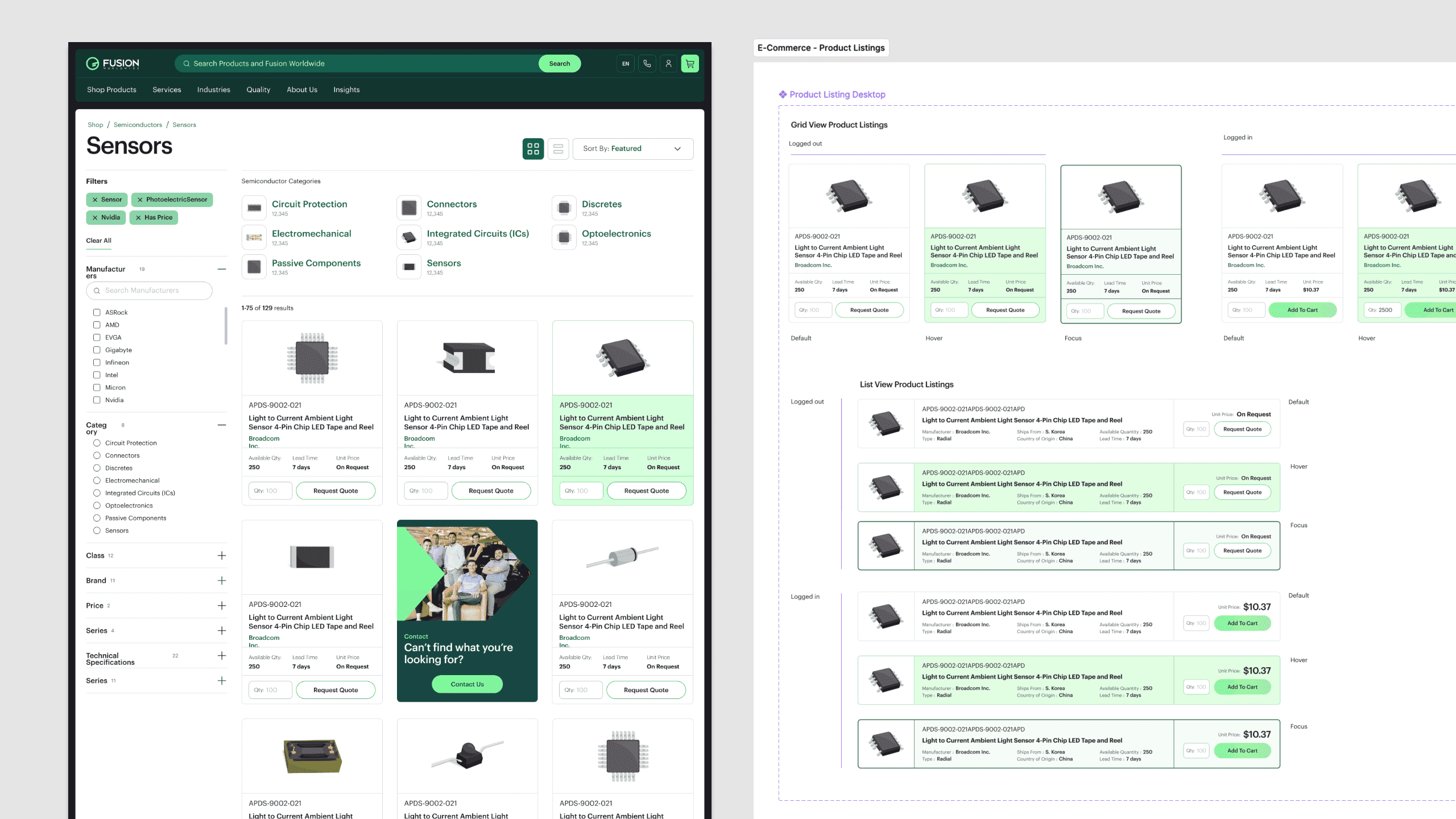Open the Shop Products menu
The image size is (1456, 819).
pos(111,90)
